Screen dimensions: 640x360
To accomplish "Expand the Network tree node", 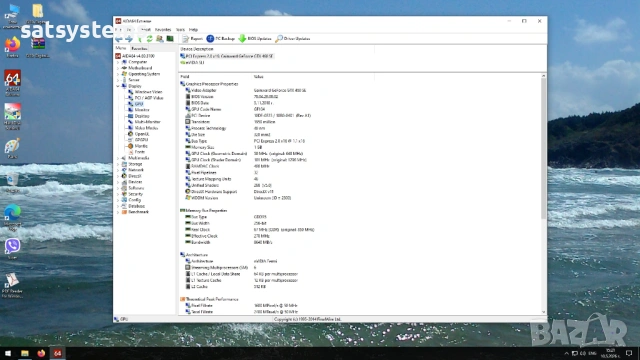I will (x=118, y=170).
